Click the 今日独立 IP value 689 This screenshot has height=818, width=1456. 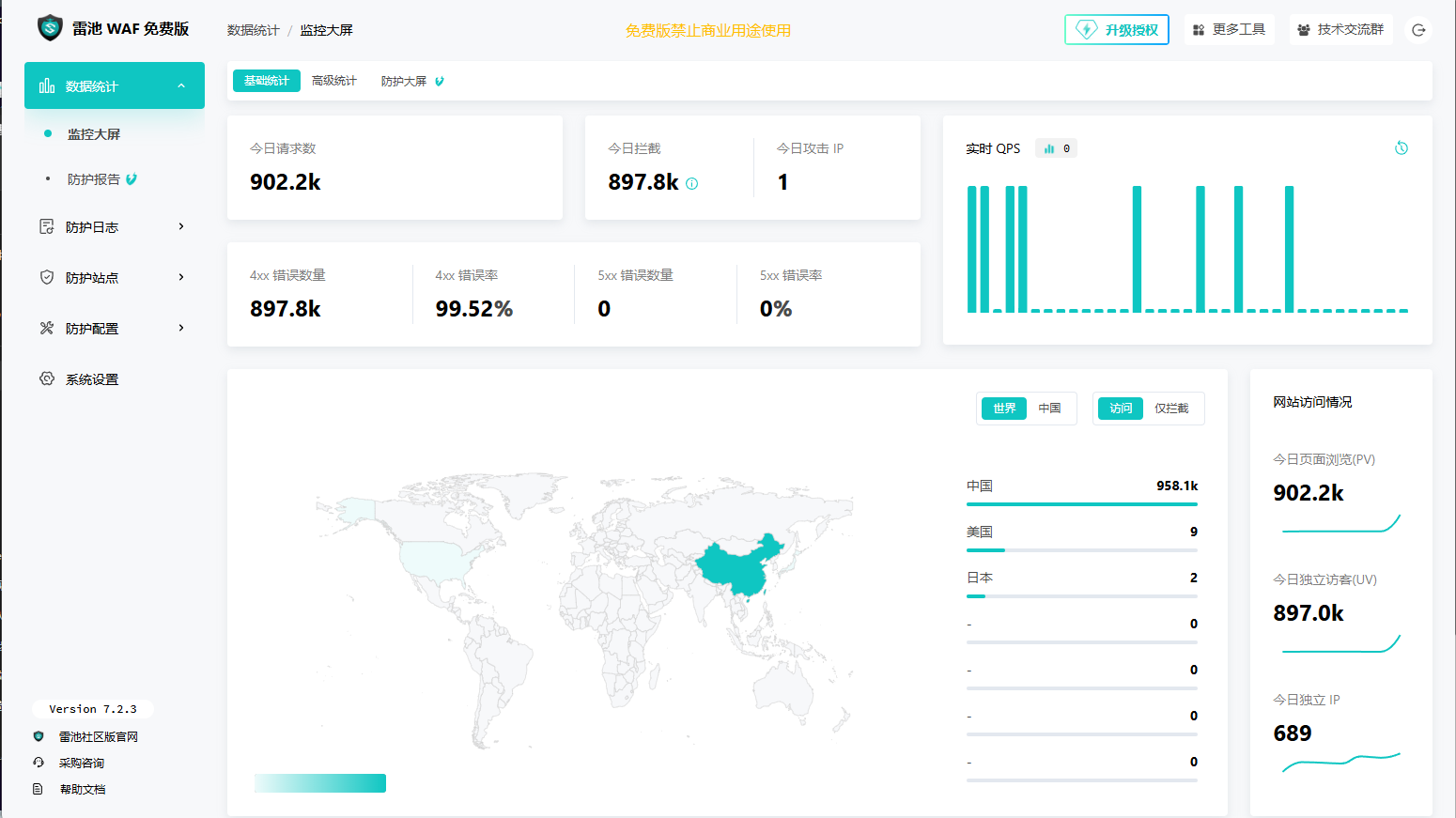pos(1293,733)
